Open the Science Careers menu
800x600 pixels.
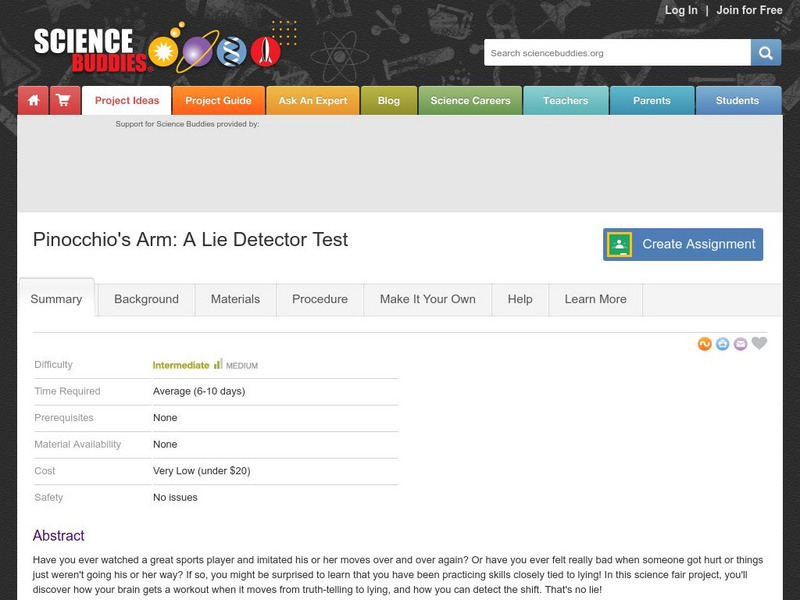[x=470, y=100]
